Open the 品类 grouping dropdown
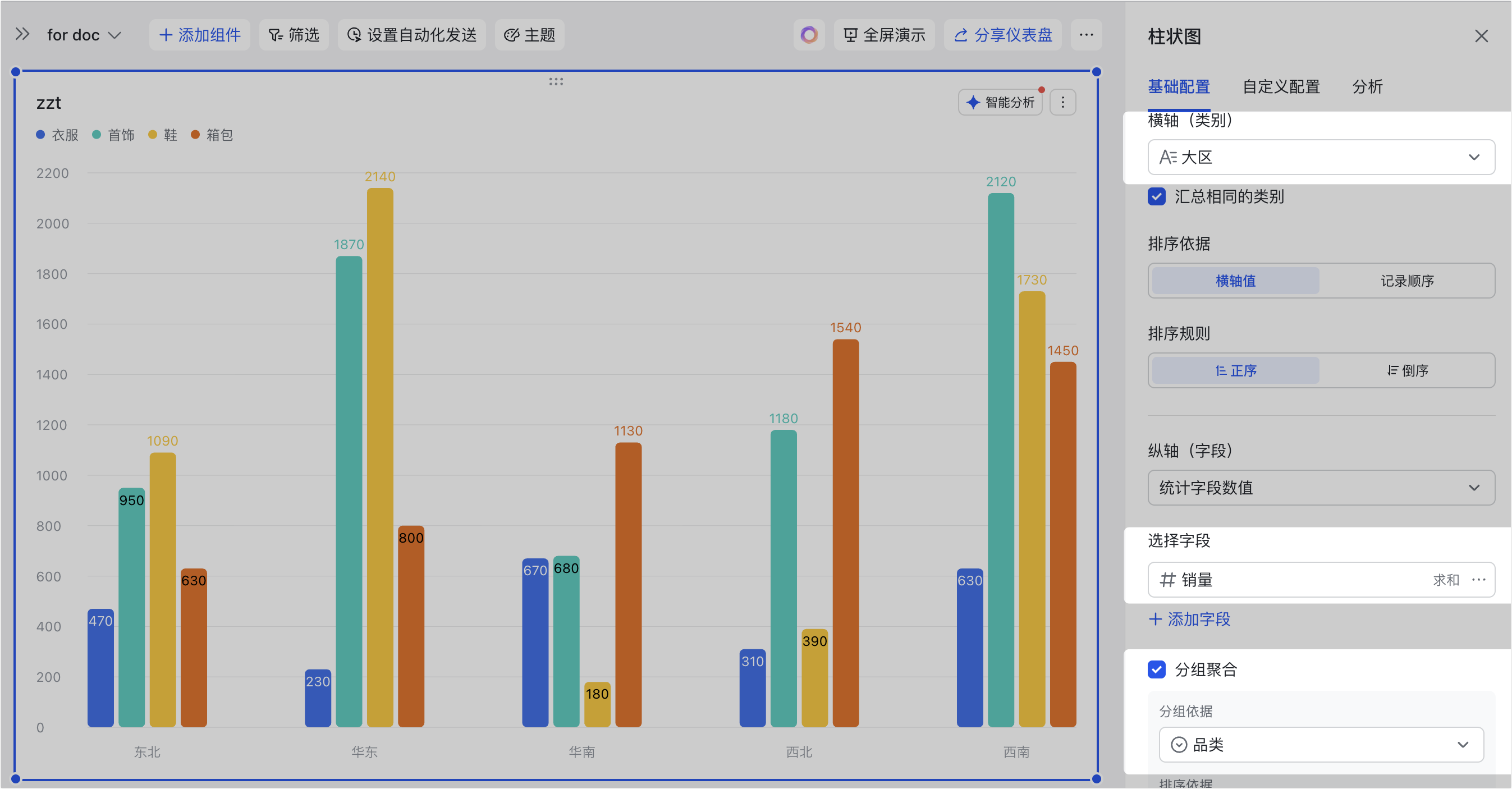This screenshot has width=1512, height=789. click(x=1321, y=745)
